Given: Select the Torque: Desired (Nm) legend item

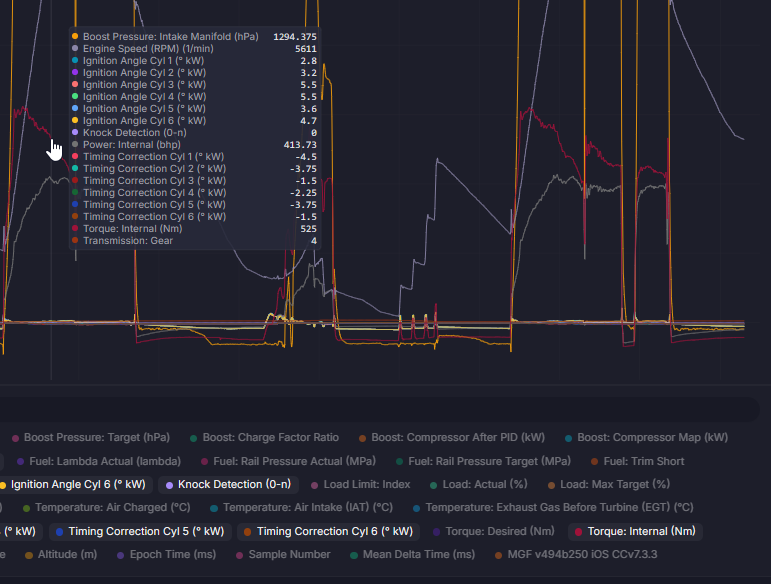Looking at the screenshot, I should tap(494, 531).
